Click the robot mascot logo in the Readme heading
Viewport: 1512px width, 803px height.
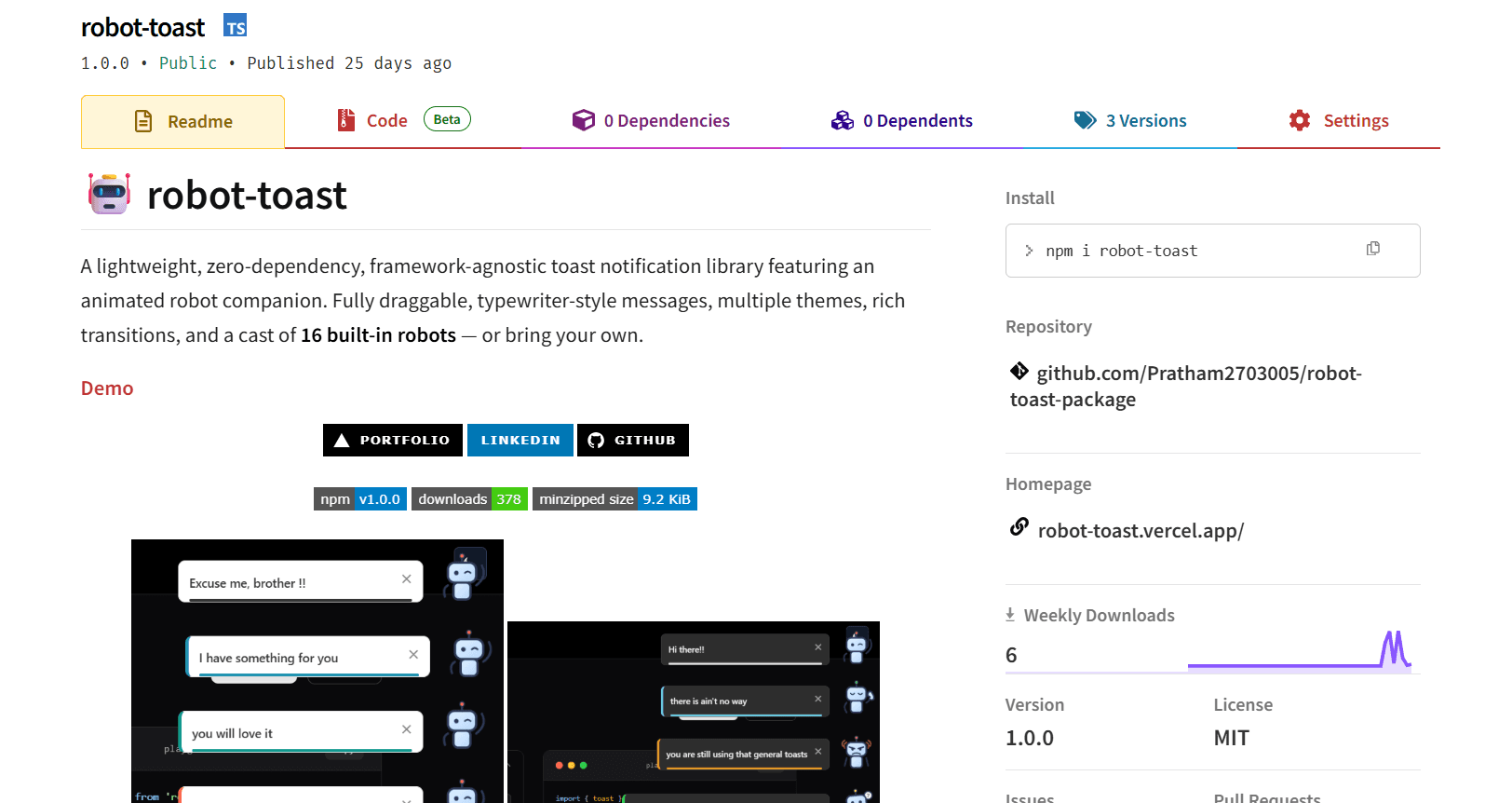[x=109, y=194]
